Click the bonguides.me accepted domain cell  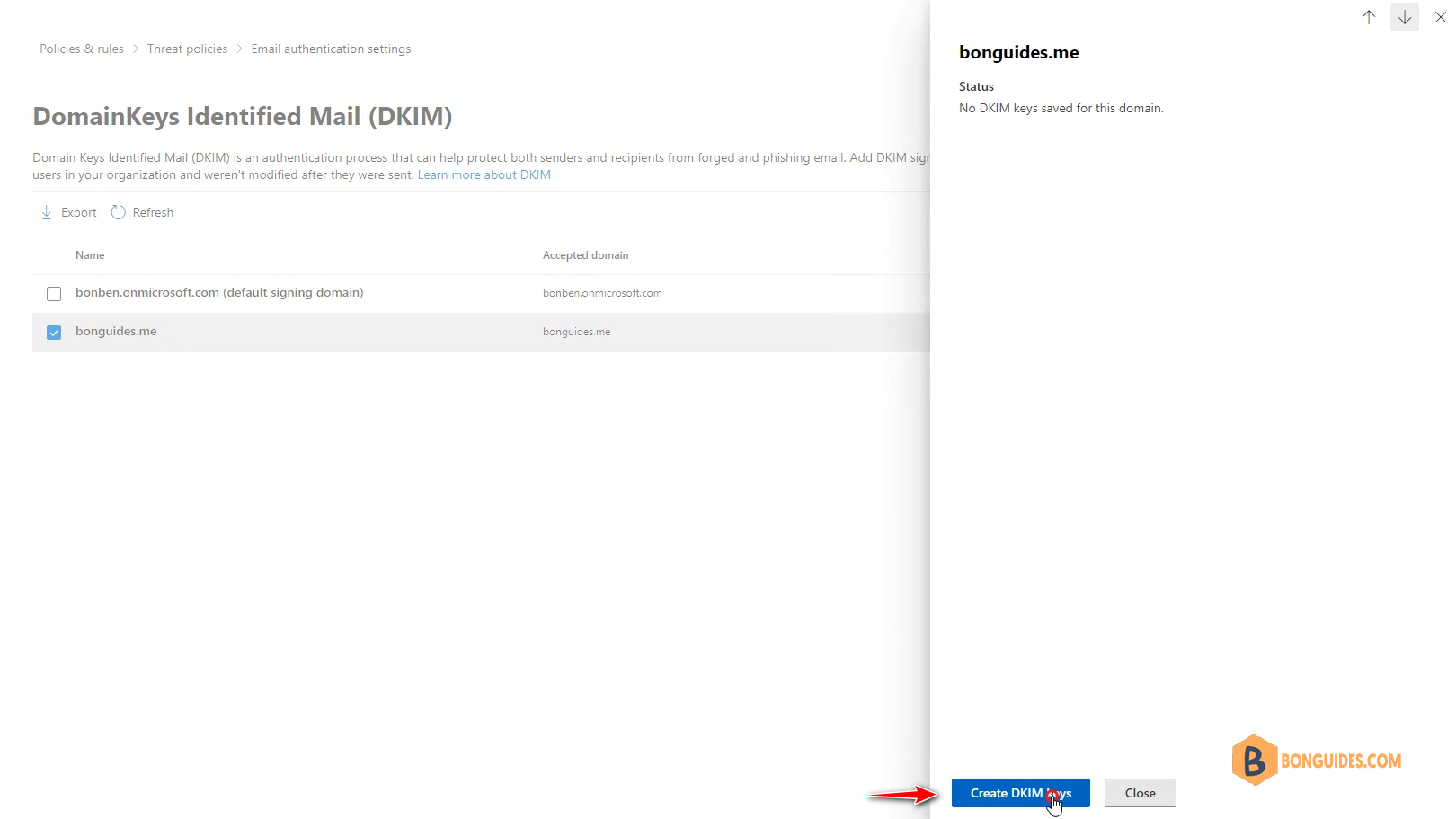point(576,332)
